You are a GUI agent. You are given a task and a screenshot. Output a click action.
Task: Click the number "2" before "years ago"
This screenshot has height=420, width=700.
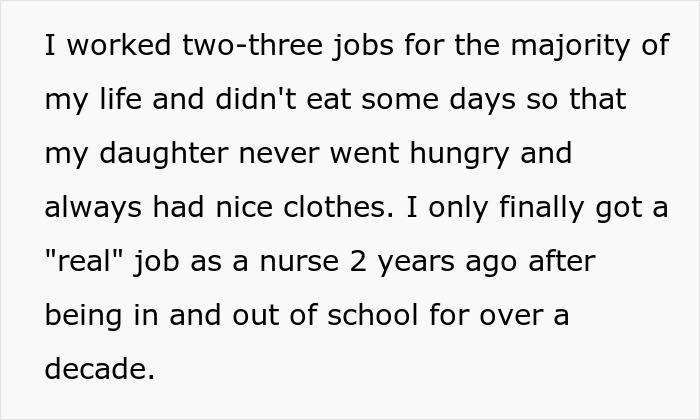tap(418, 260)
